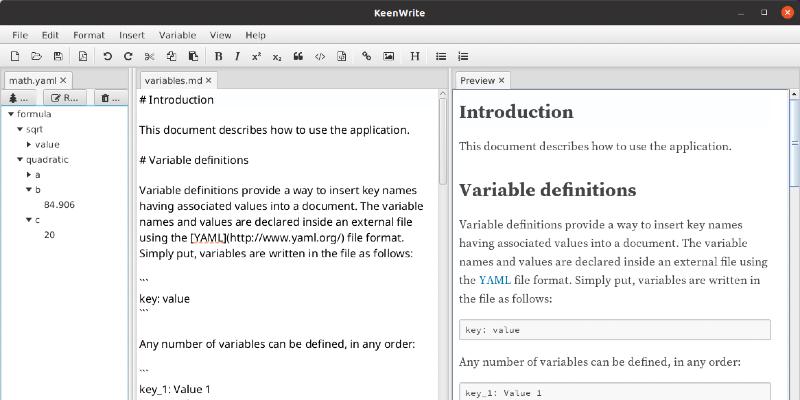Open the Help menu
Image resolution: width=800 pixels, height=400 pixels.
255,35
